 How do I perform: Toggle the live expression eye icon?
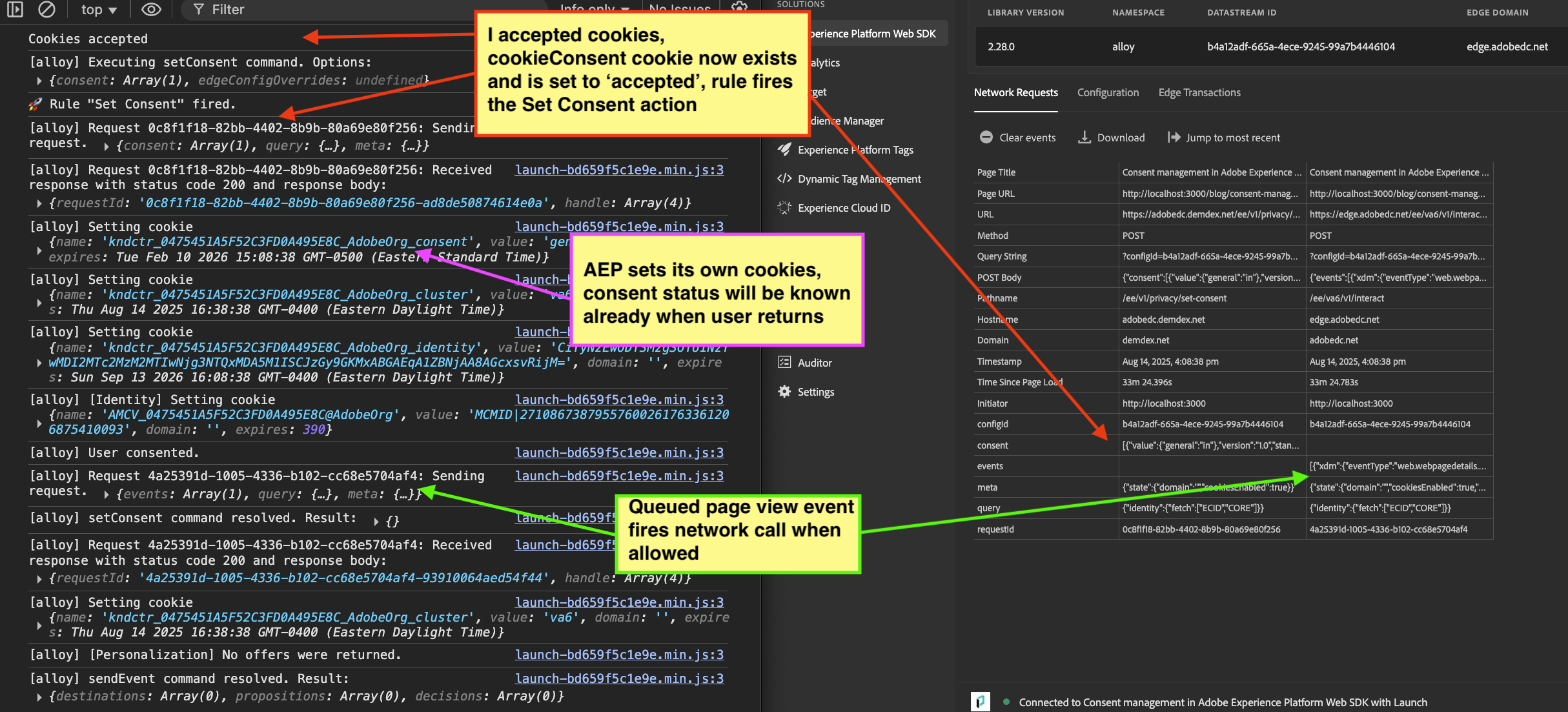coord(151,9)
